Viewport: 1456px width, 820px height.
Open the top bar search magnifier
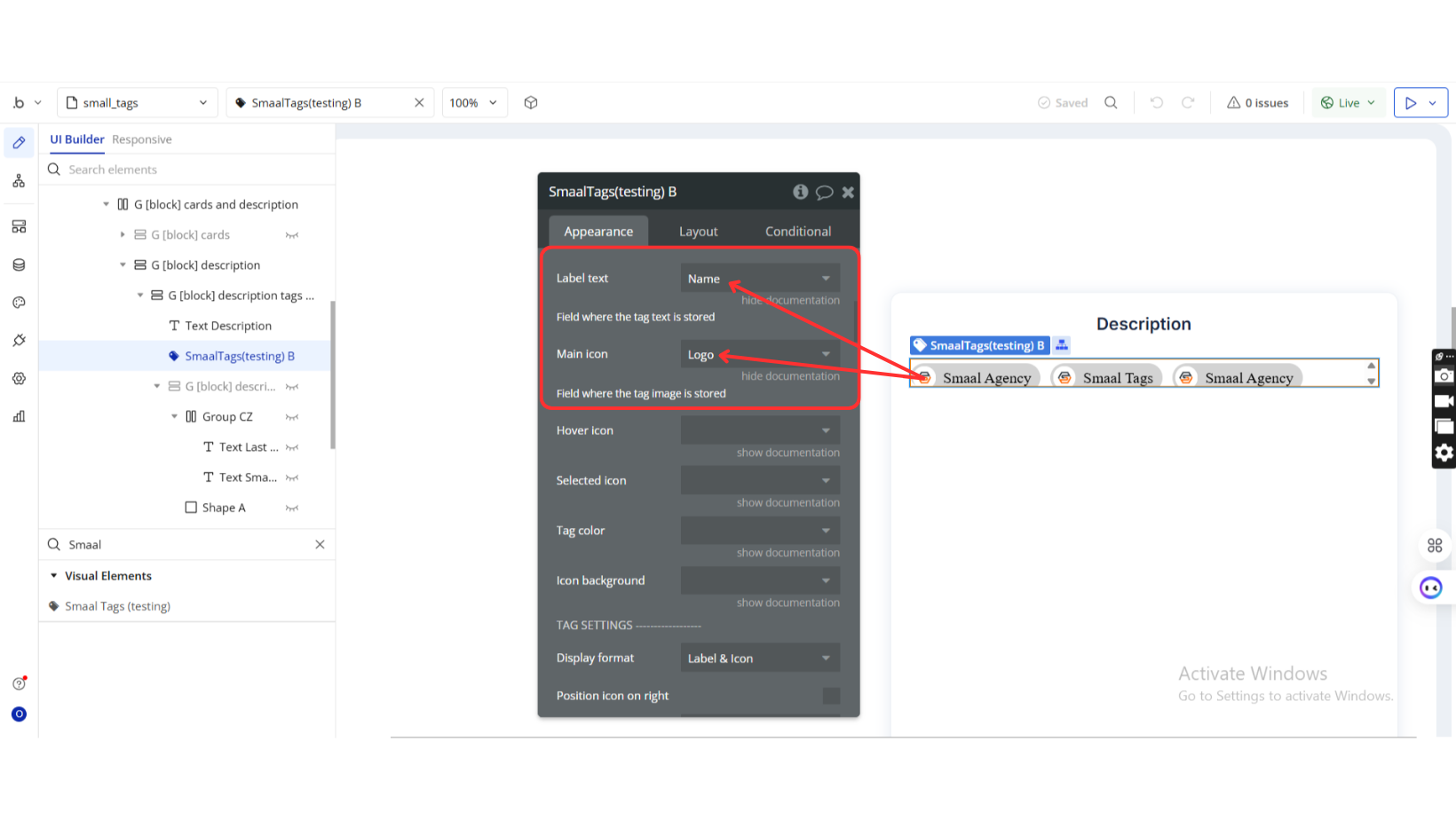point(1111,103)
